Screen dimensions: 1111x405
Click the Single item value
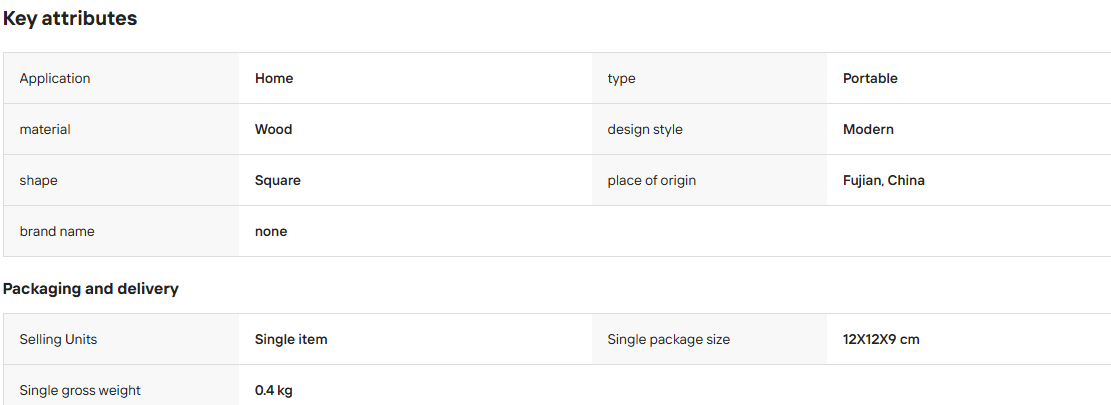(x=291, y=339)
